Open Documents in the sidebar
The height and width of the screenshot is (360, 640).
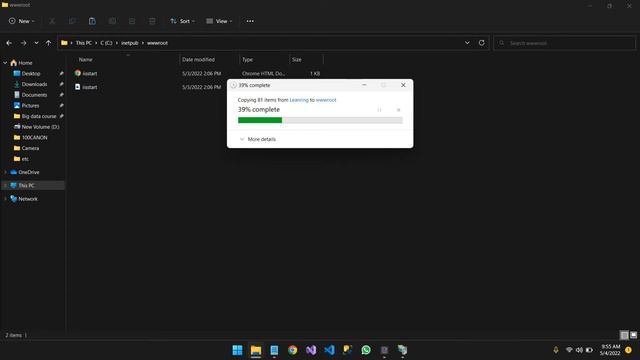pos(34,95)
